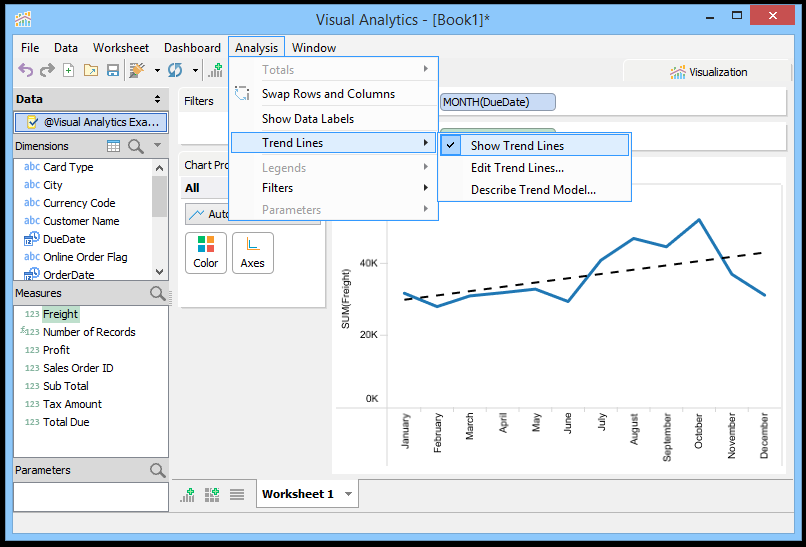806x547 pixels.
Task: Select the Freight measure
Action: [x=60, y=314]
